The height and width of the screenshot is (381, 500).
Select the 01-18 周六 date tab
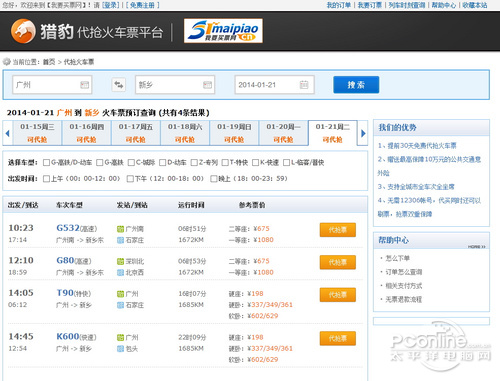(x=185, y=133)
